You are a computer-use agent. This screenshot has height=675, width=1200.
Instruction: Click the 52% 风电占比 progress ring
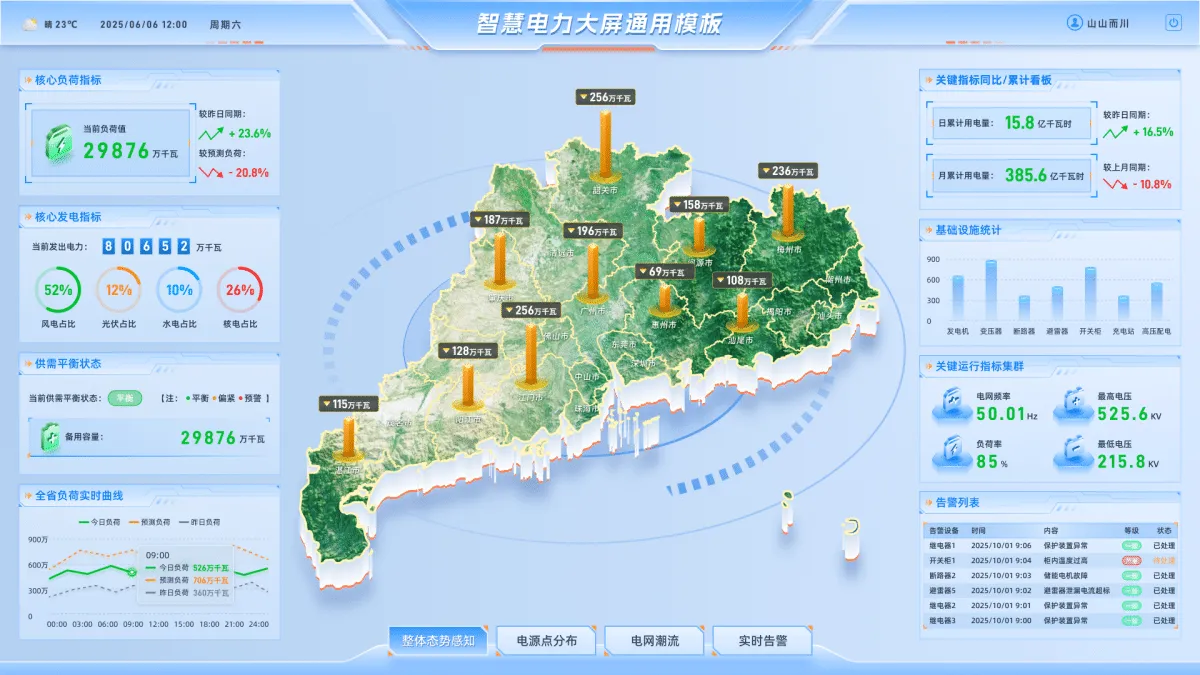tap(58, 290)
